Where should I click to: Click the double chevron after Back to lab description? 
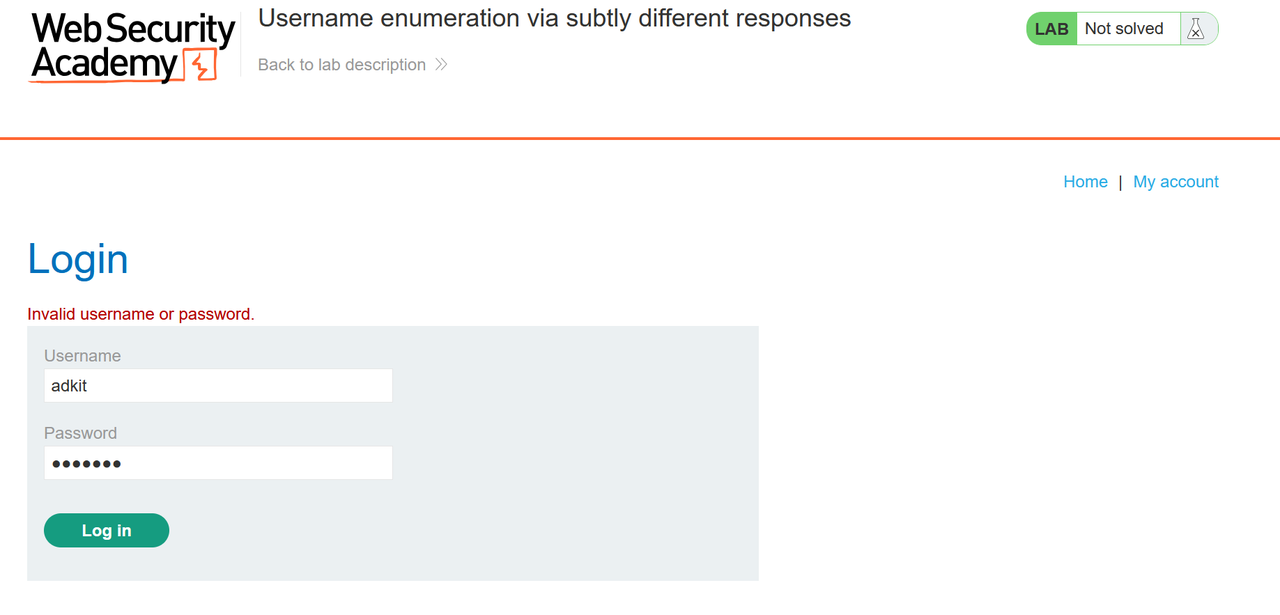click(x=440, y=64)
